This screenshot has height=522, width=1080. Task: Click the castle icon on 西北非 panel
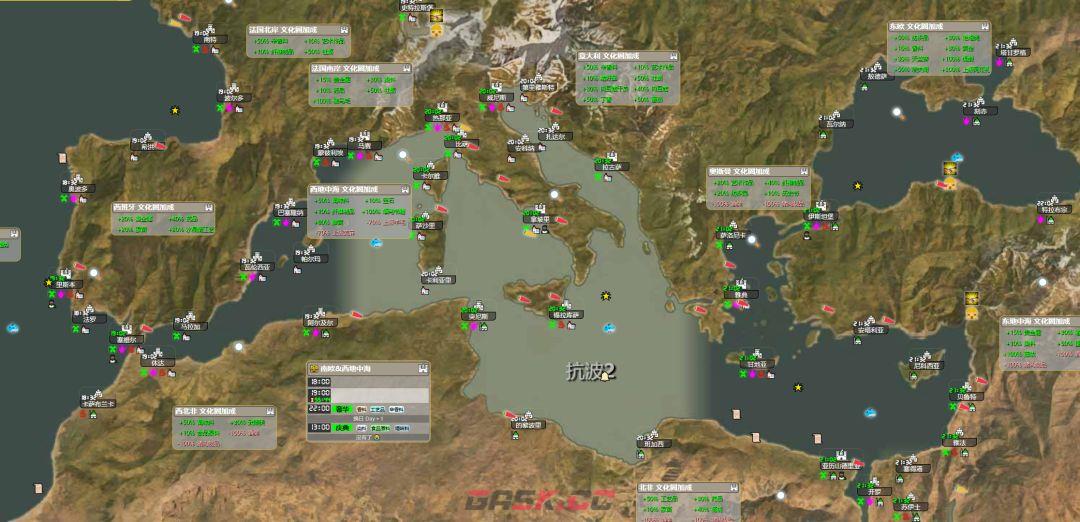pos(269,410)
